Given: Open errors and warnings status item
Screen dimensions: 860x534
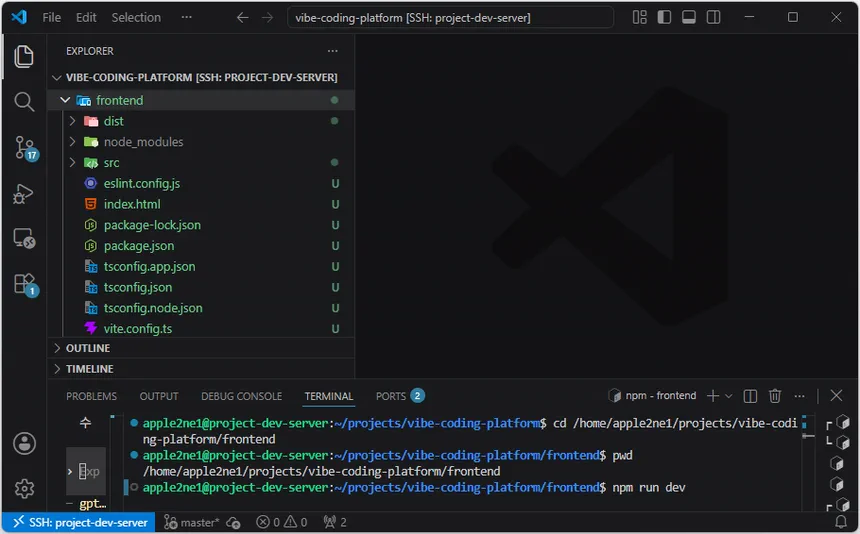Looking at the screenshot, I should point(282,522).
